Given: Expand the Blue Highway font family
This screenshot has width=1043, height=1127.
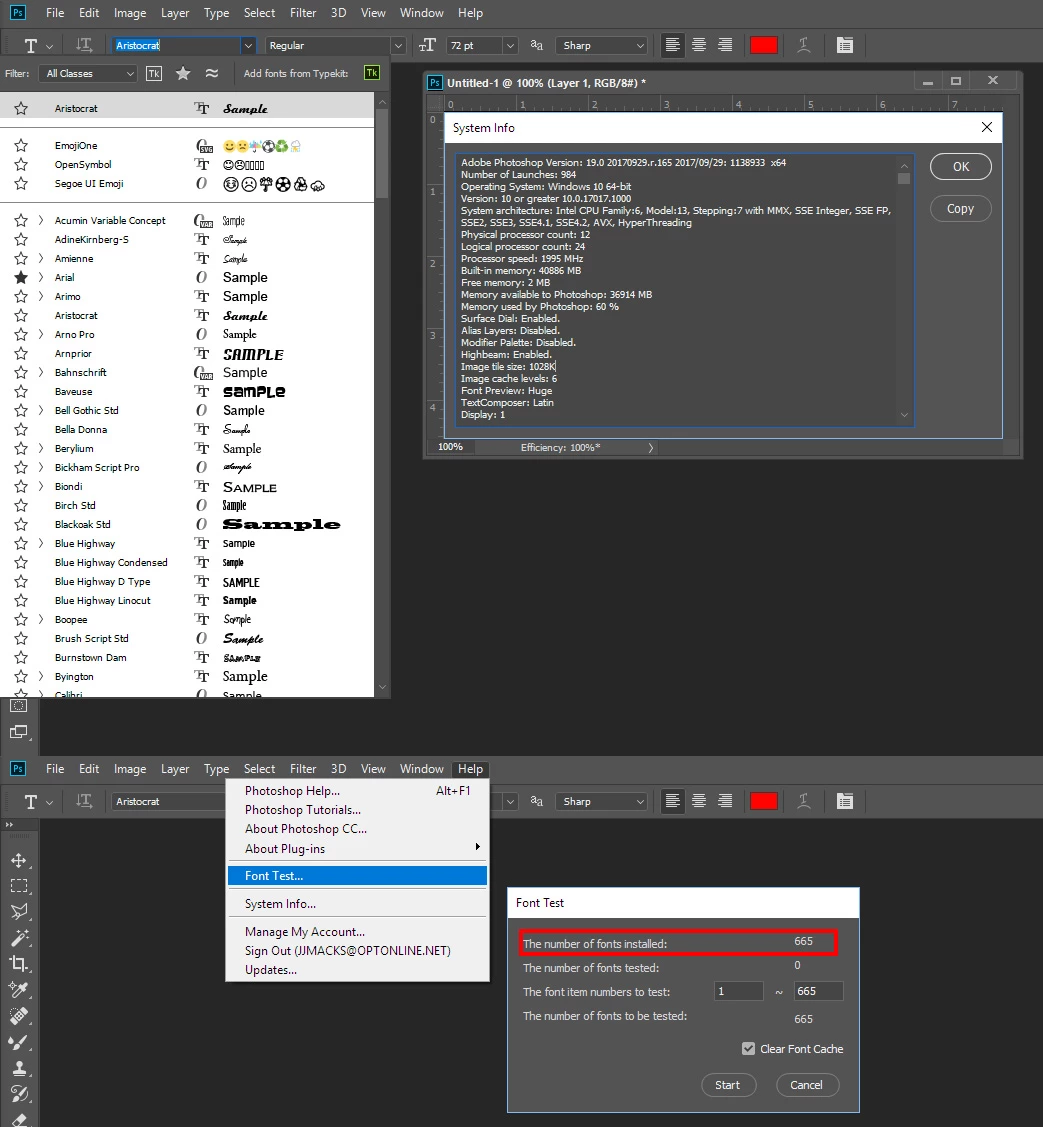Looking at the screenshot, I should click(41, 544).
